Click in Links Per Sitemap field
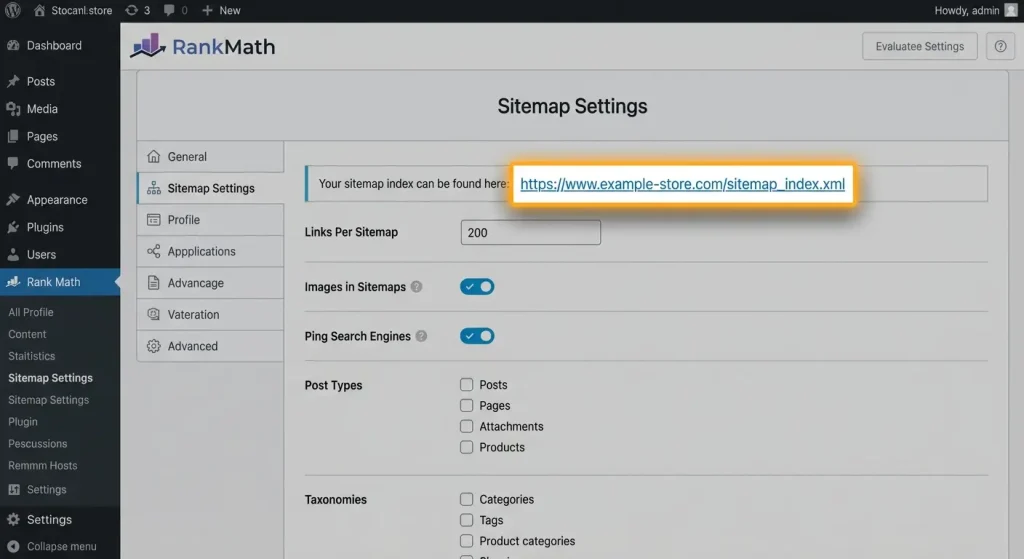 (x=530, y=232)
